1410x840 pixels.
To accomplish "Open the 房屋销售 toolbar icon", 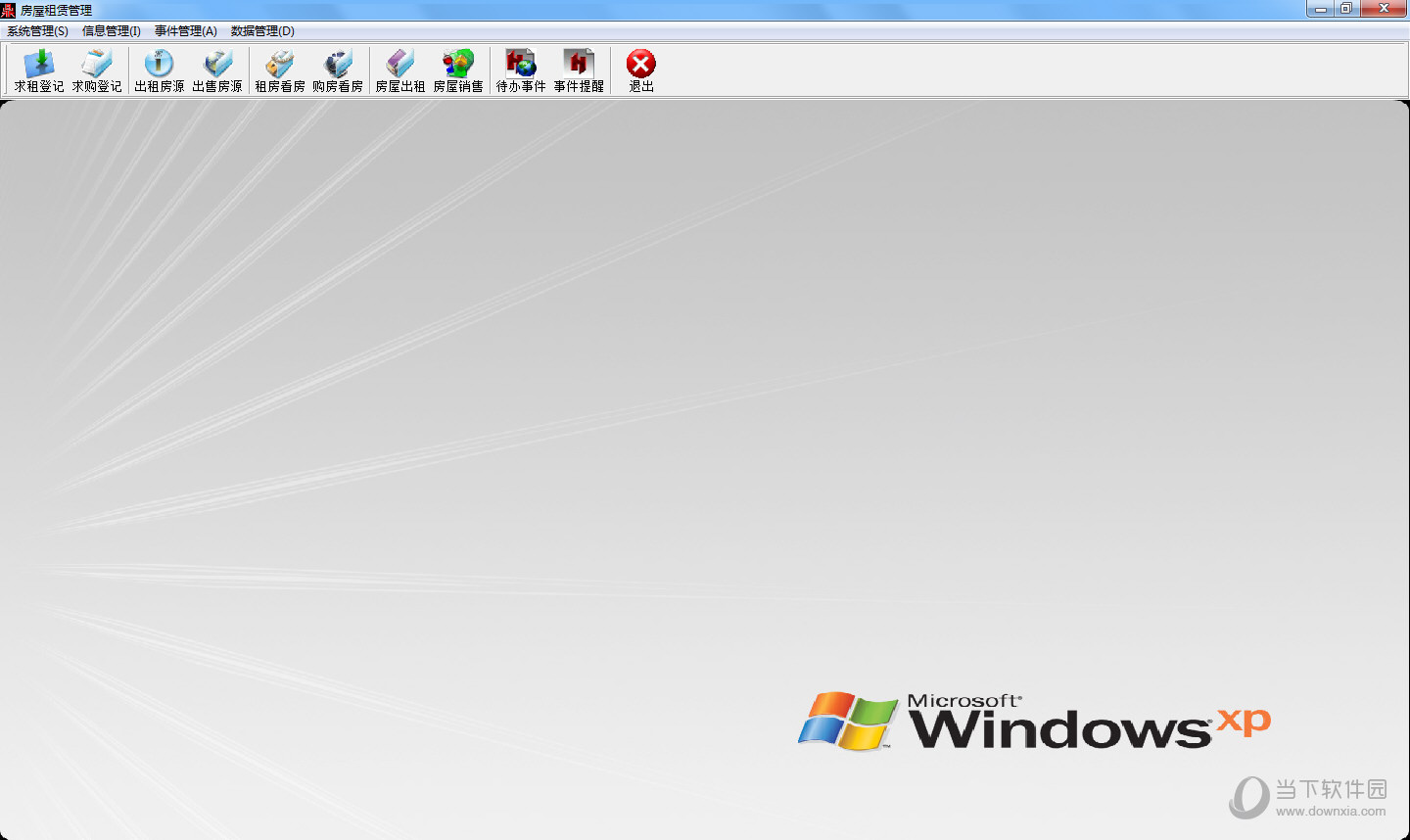I will click(x=458, y=70).
